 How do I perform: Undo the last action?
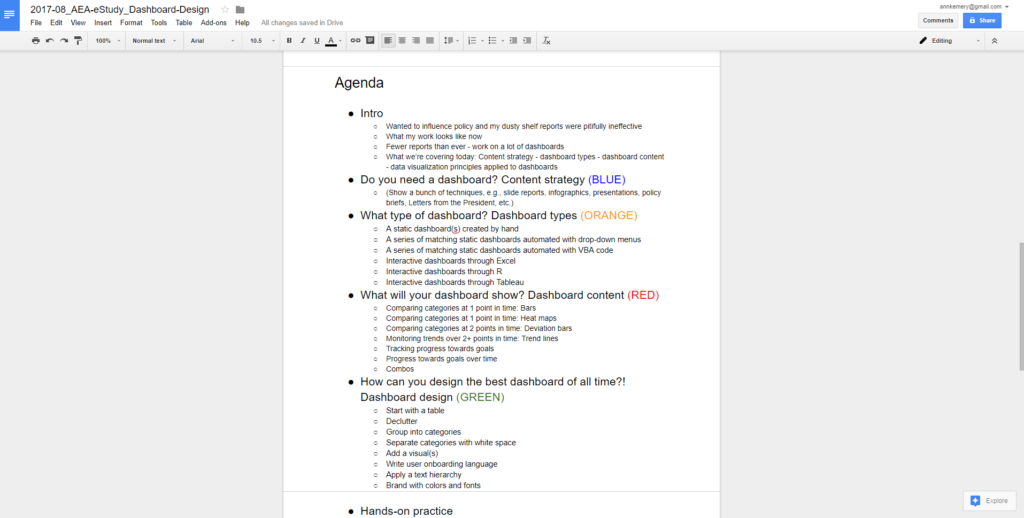[50, 41]
